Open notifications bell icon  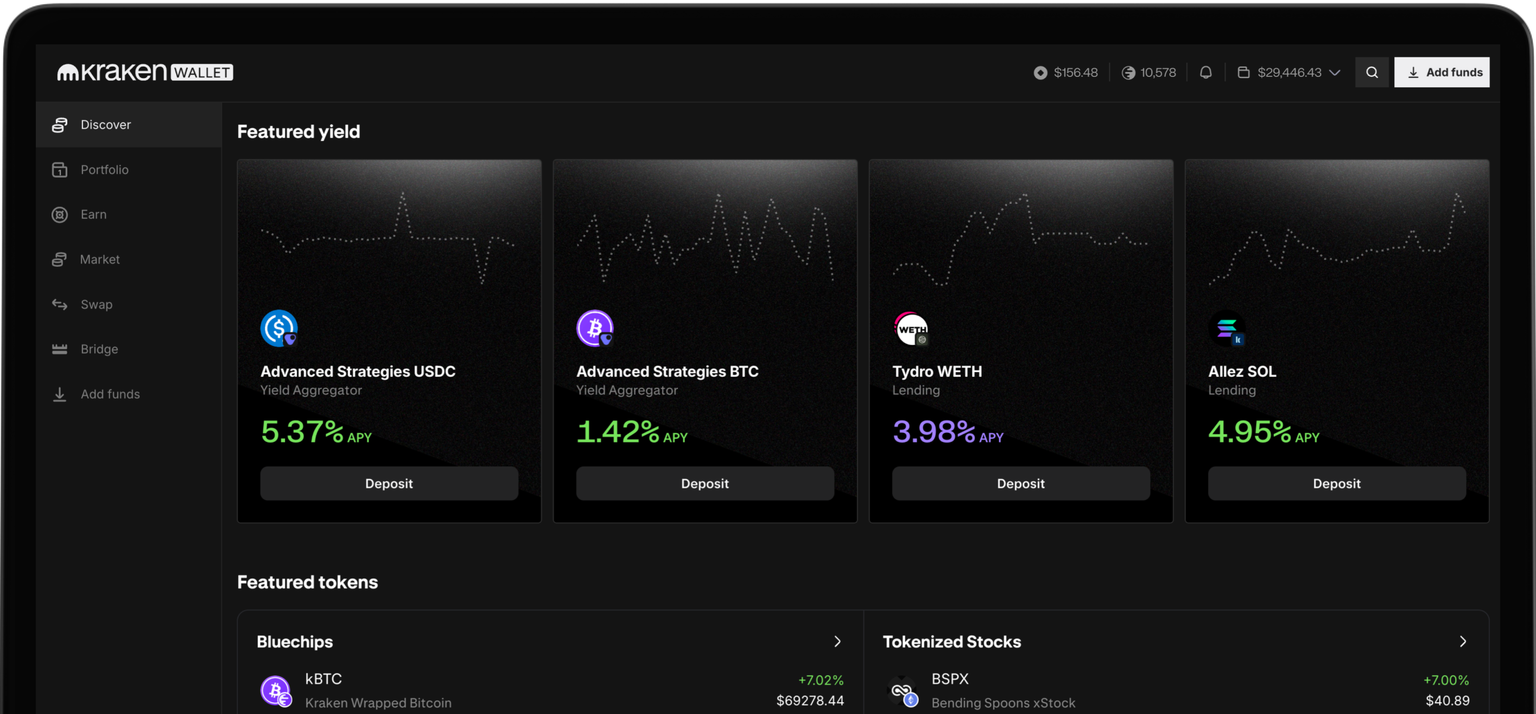pyautogui.click(x=1206, y=72)
